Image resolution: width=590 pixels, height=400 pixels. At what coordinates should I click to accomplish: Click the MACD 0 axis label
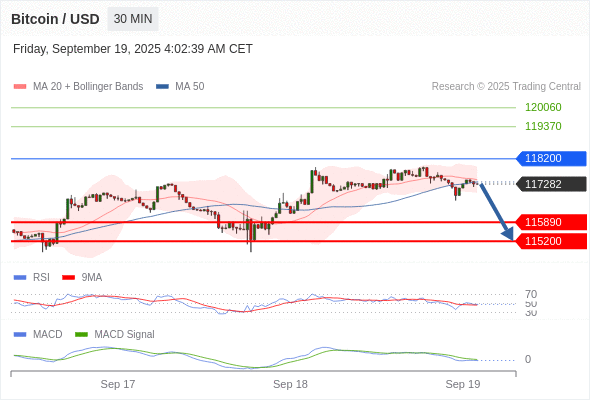[x=528, y=359]
